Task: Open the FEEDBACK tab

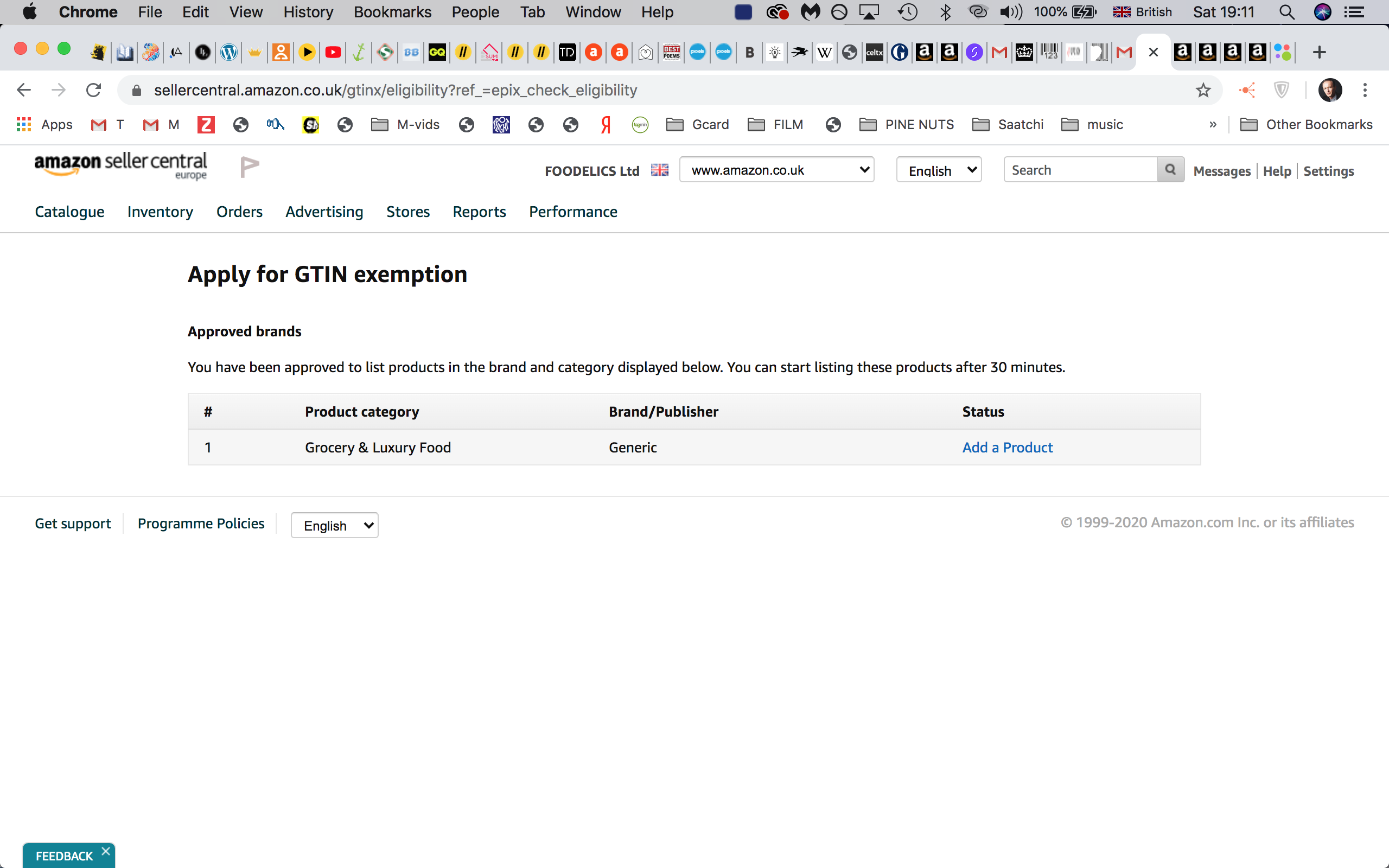Action: pyautogui.click(x=63, y=856)
